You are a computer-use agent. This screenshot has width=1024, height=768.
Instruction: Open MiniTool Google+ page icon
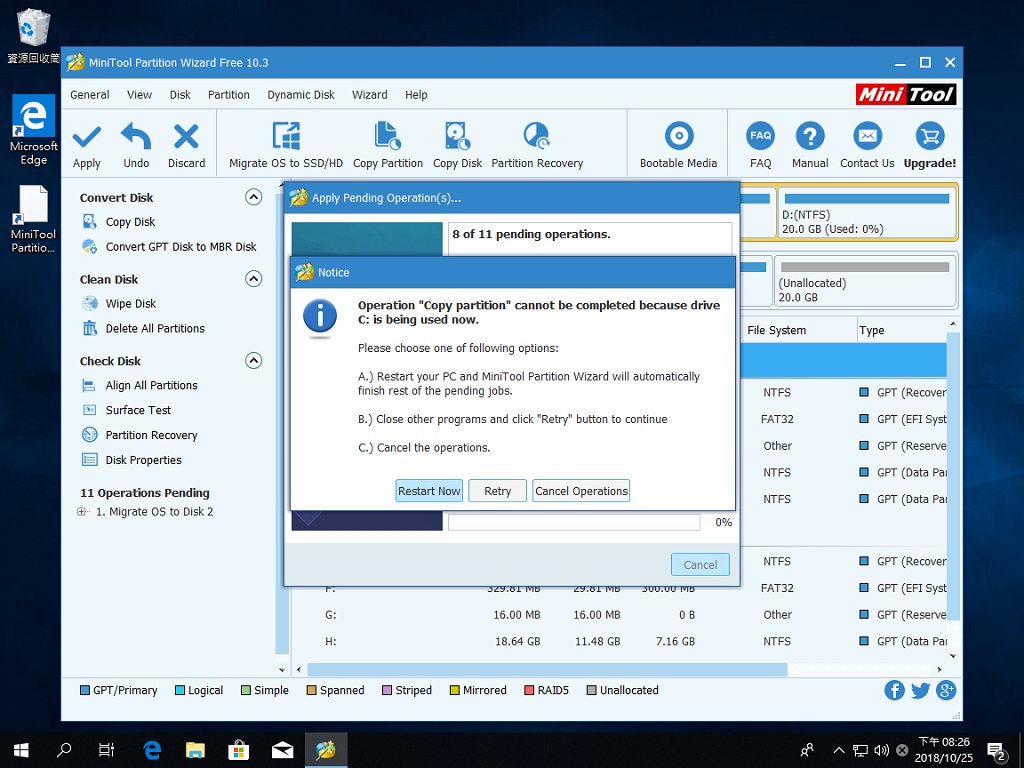(x=946, y=690)
